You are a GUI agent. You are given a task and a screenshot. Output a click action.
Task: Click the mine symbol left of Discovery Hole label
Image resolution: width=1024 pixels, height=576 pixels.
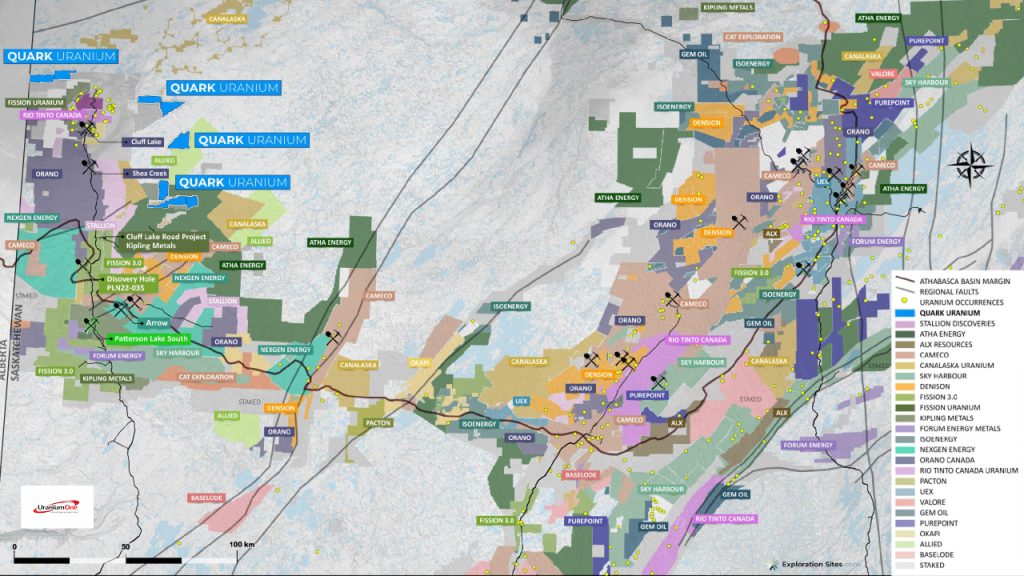click(x=82, y=264)
